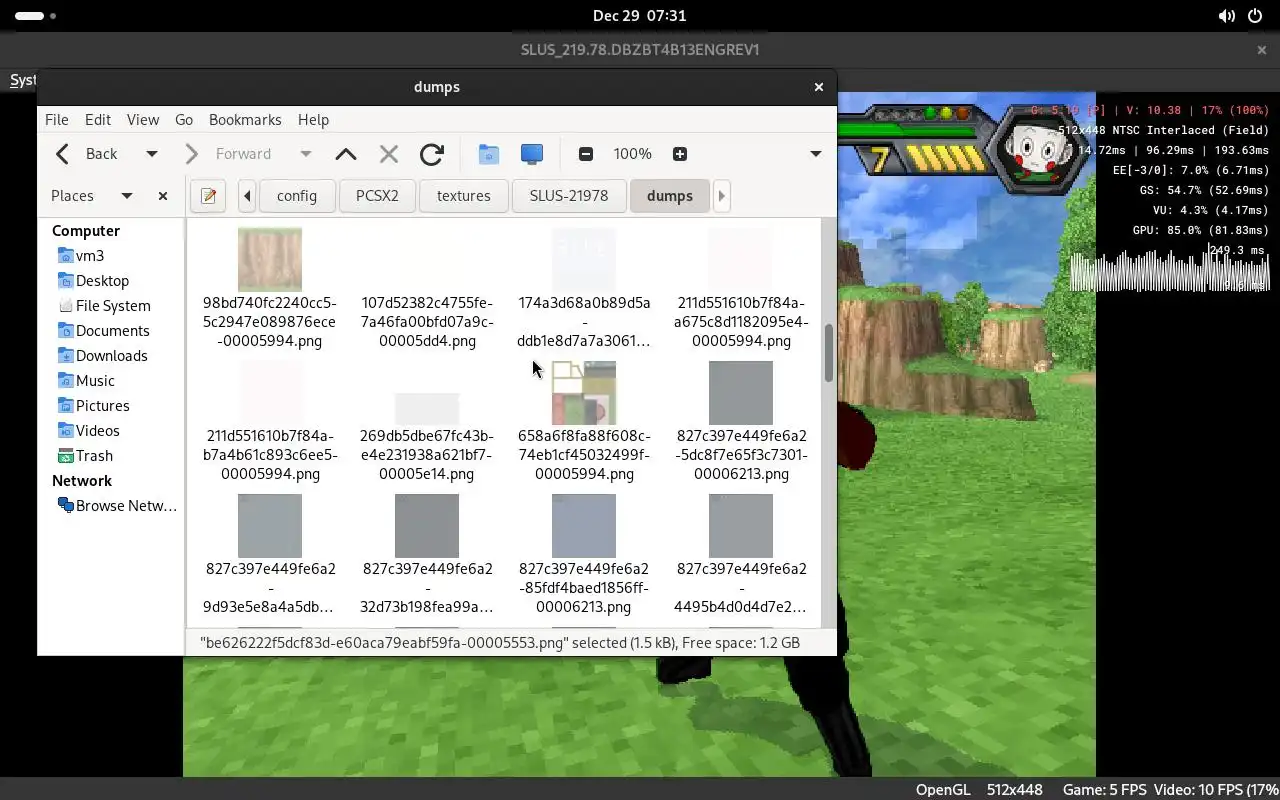The height and width of the screenshot is (800, 1280).
Task: Click file name 211d551610b7f84a-a675c8d1182095e4-00005994.png
Action: (741, 322)
